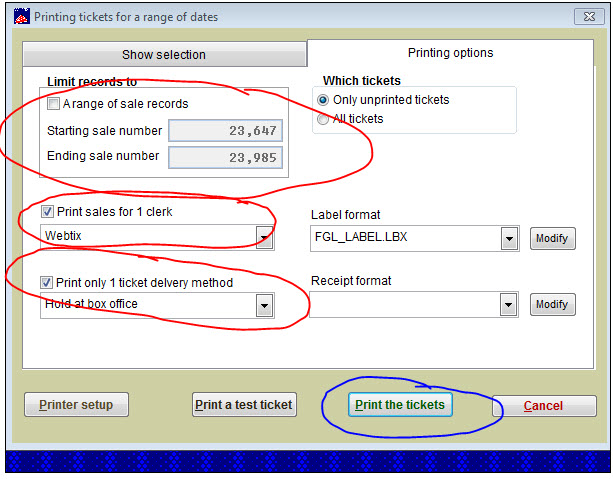Toggle Print only 1 ticket delivery method
Viewport: 613px width, 479px height.
(x=48, y=283)
